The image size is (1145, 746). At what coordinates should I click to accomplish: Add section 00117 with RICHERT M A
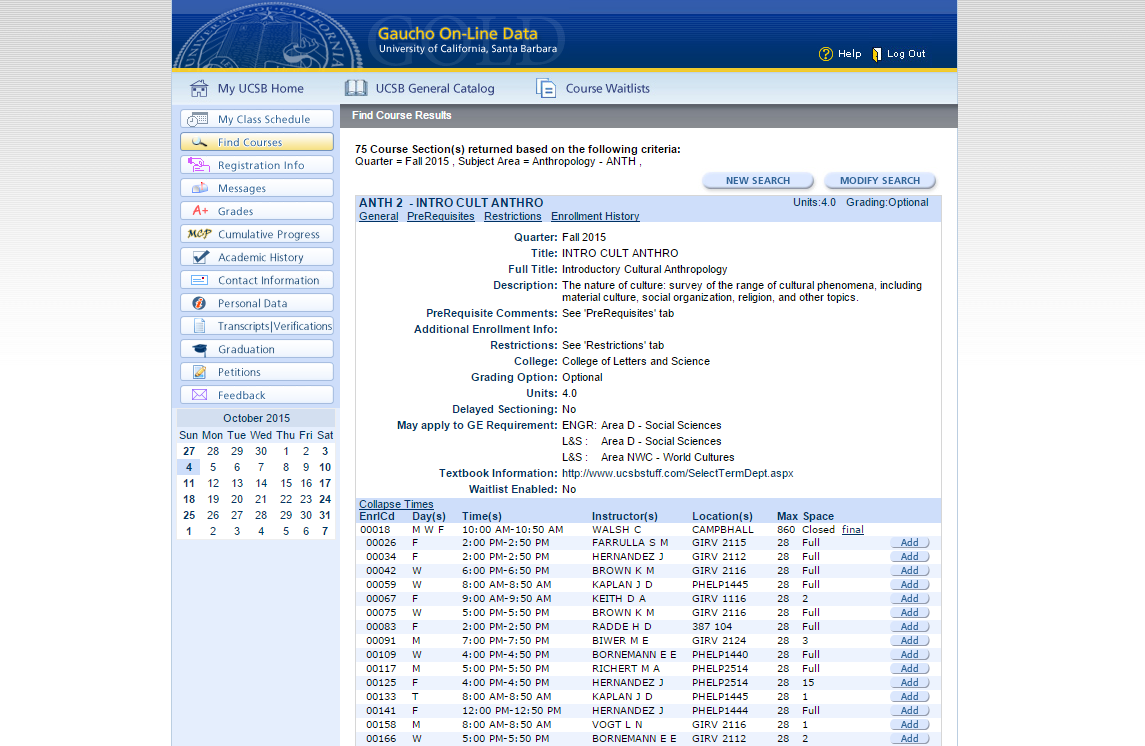pyautogui.click(x=910, y=669)
